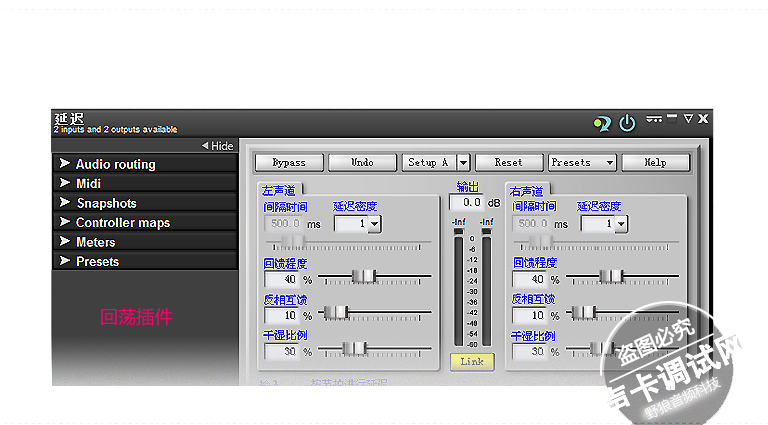Click the minimize bar icon in title bar
The width and height of the screenshot is (768, 425).
tap(672, 118)
